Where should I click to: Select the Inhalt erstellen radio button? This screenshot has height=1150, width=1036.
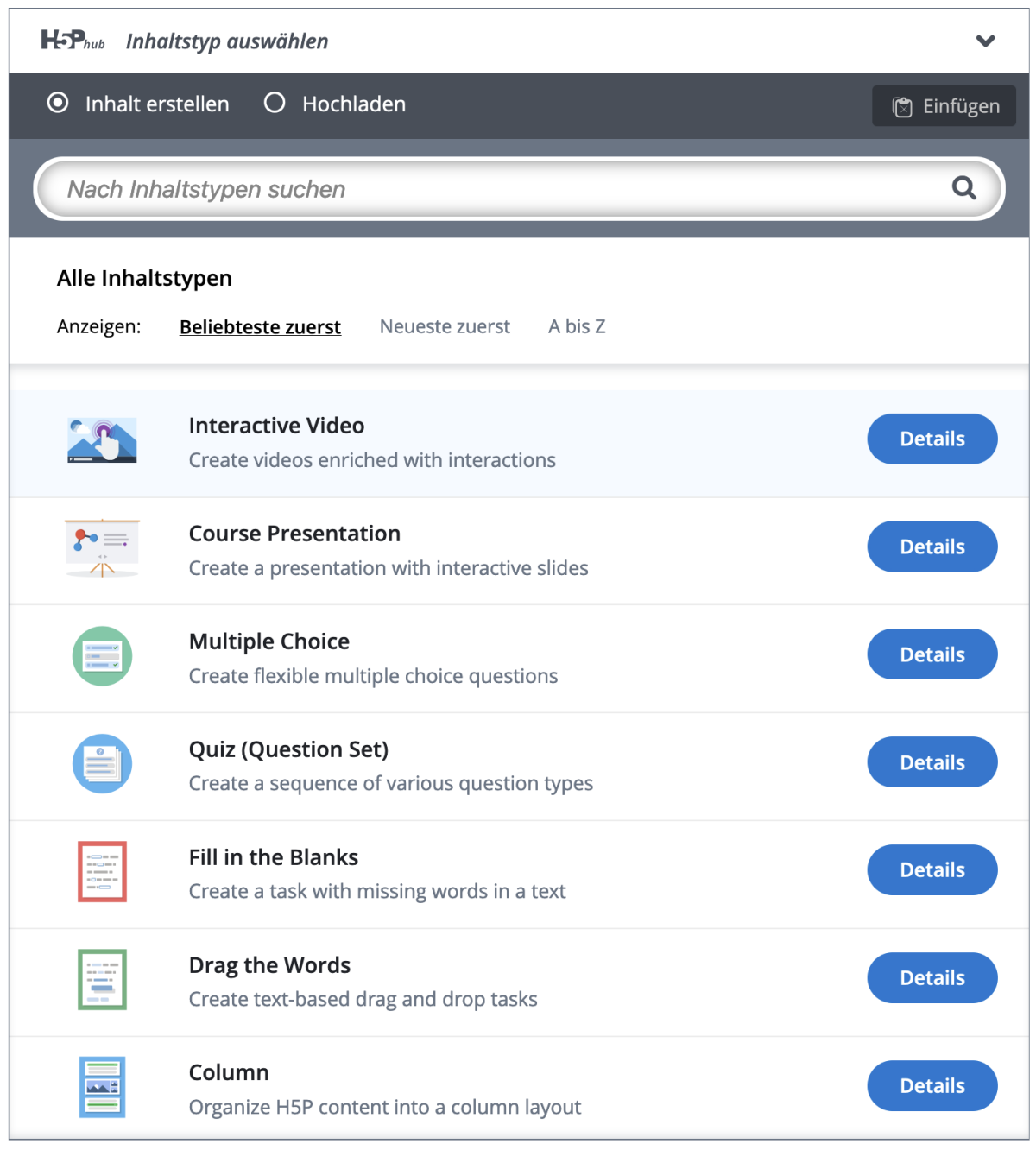tap(58, 103)
